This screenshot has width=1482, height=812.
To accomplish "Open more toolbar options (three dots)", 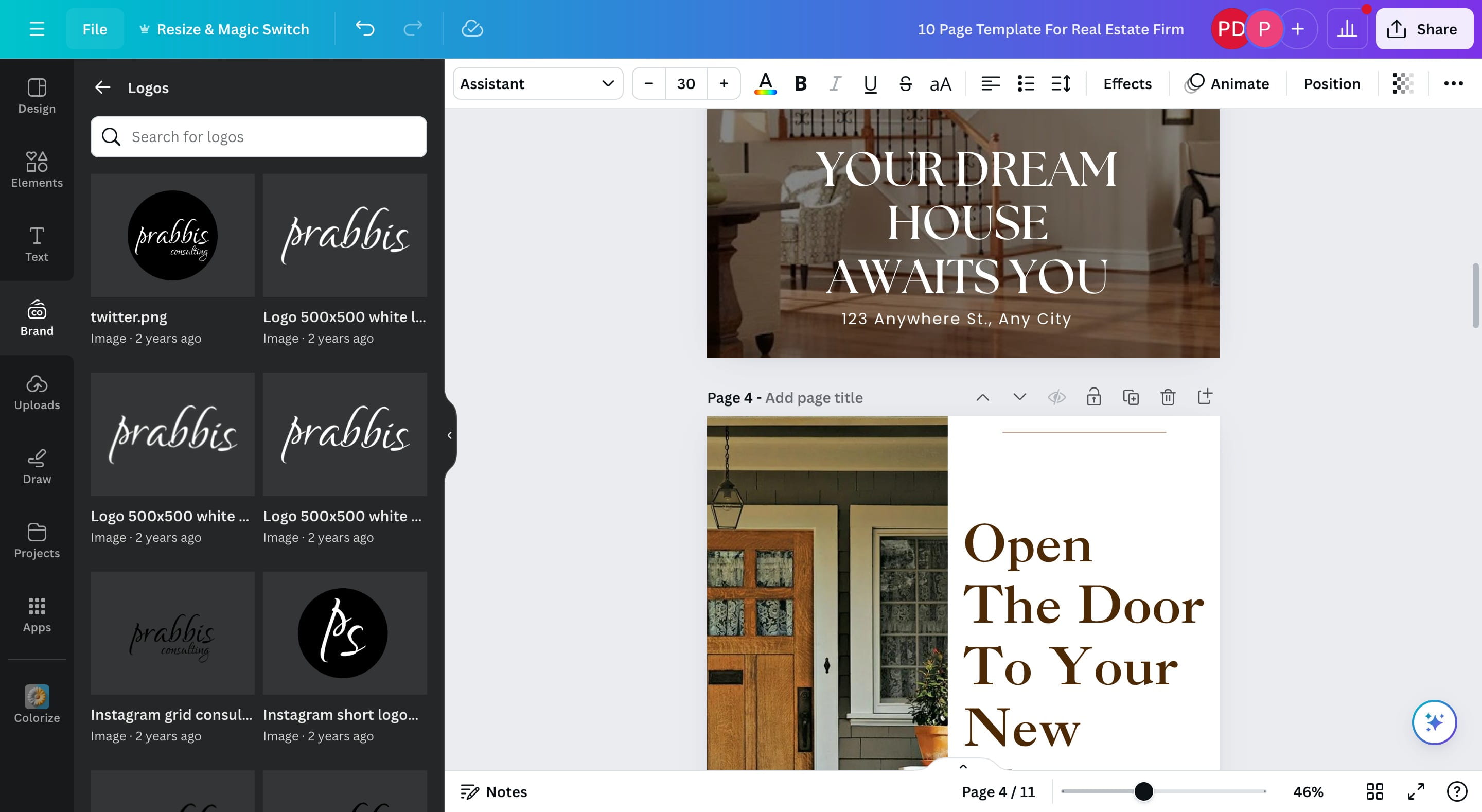I will (1453, 84).
